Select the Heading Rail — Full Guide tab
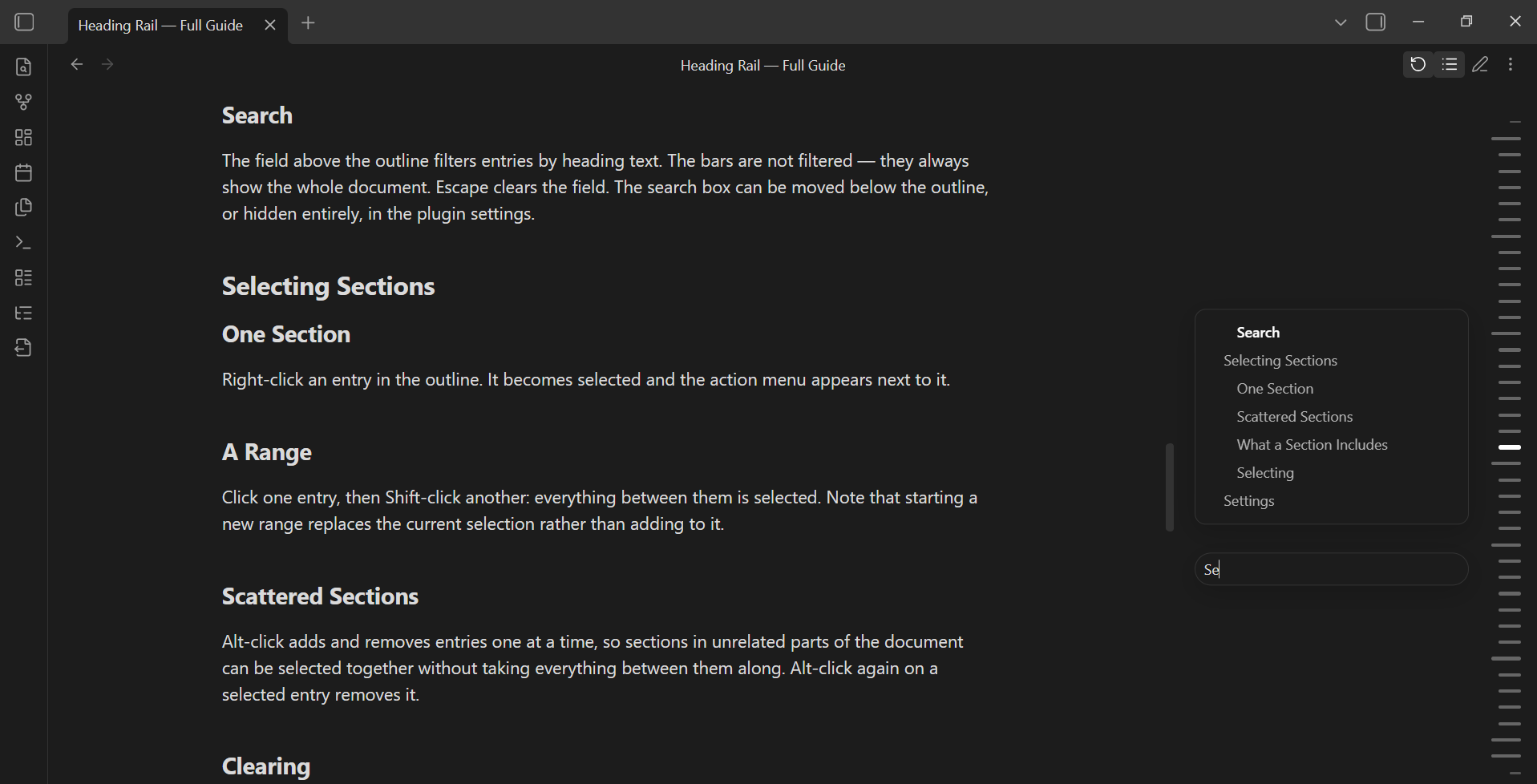 coord(160,26)
